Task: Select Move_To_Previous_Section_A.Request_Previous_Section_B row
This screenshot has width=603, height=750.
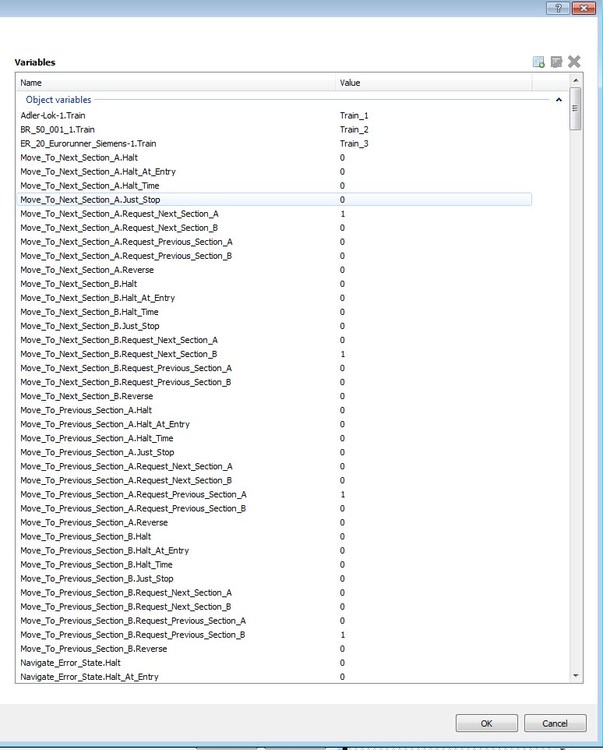Action: (274, 508)
